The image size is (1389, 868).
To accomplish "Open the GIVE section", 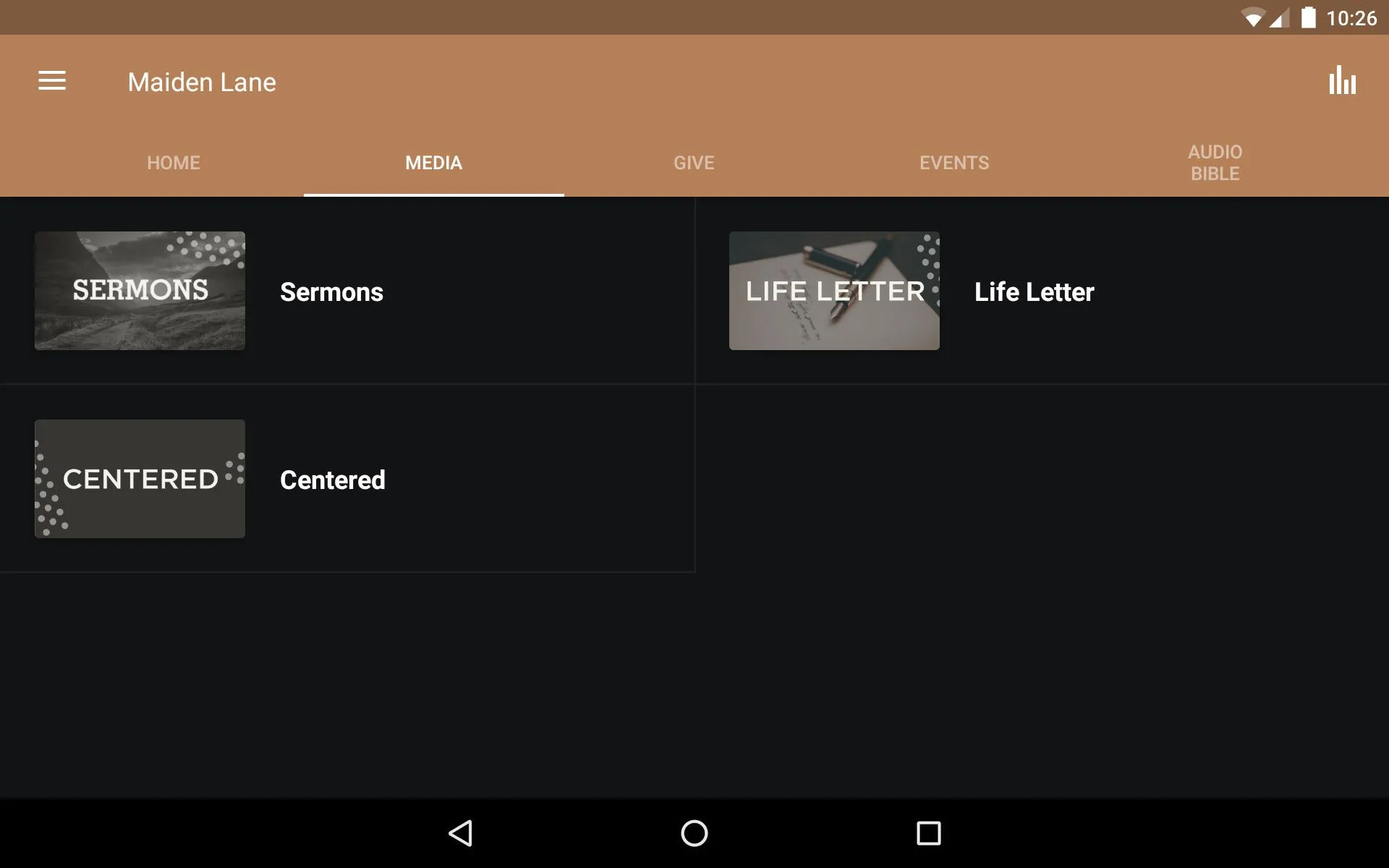I will (694, 162).
